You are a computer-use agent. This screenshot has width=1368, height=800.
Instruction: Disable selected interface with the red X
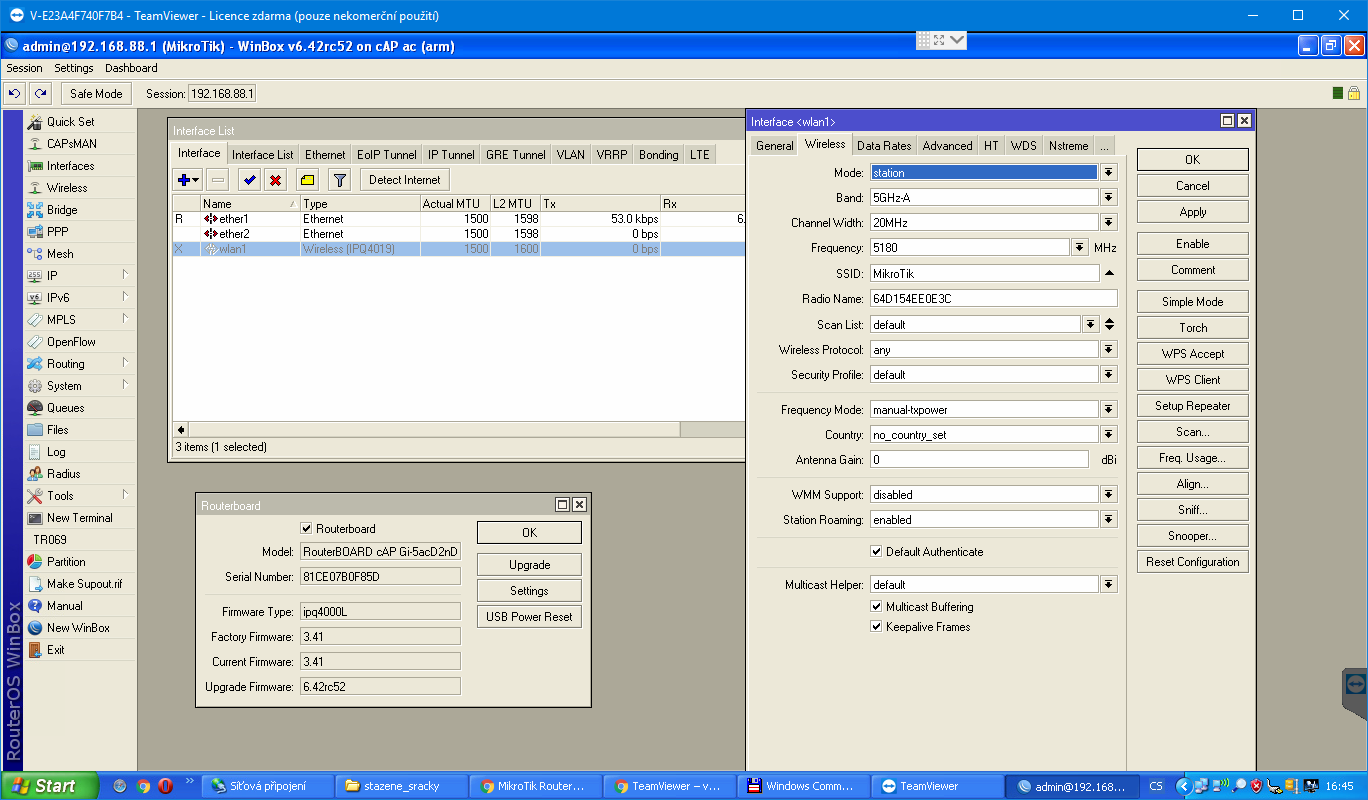pyautogui.click(x=275, y=180)
